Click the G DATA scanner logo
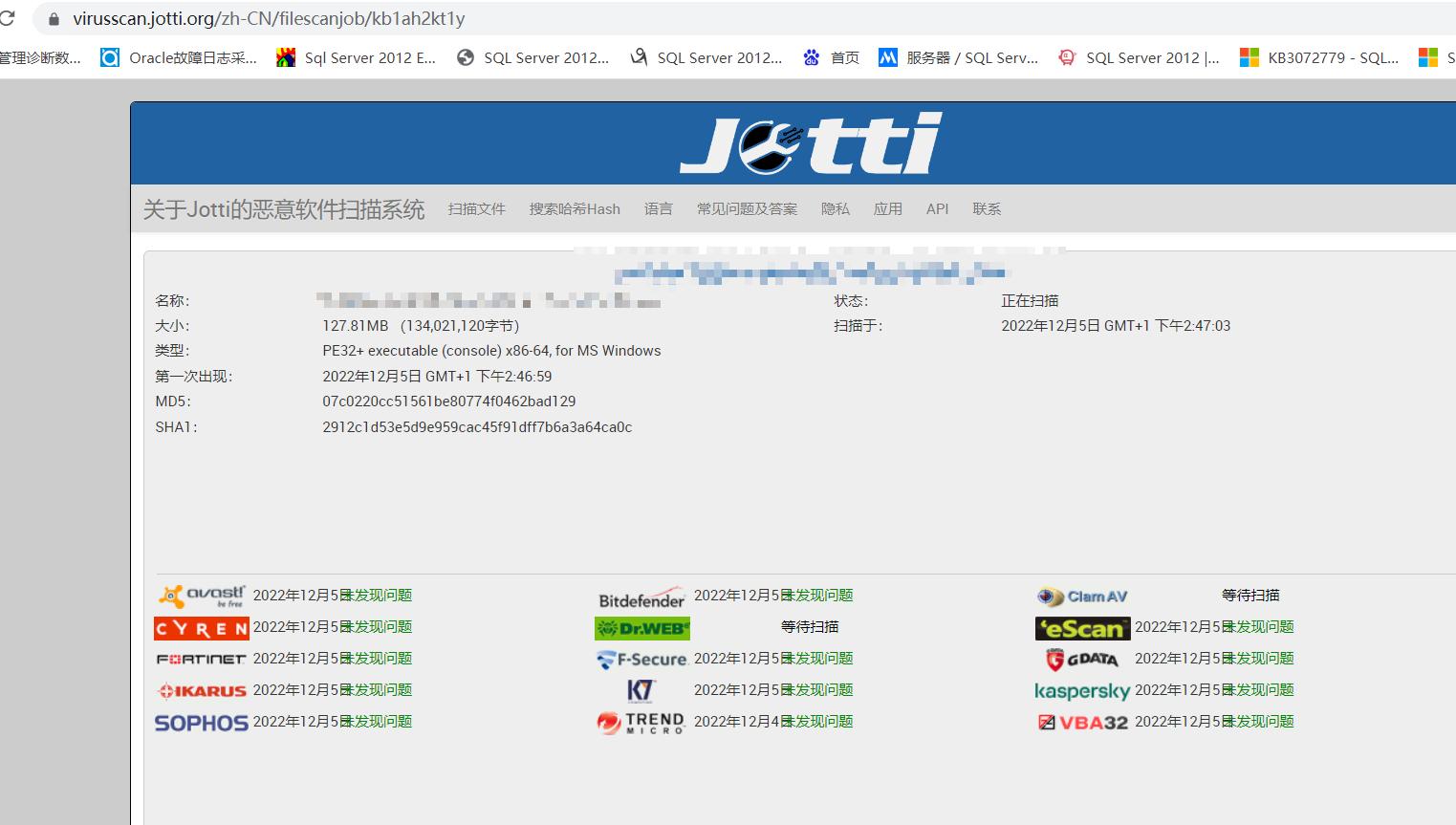Screen dimensions: 1456x825 1082,659
